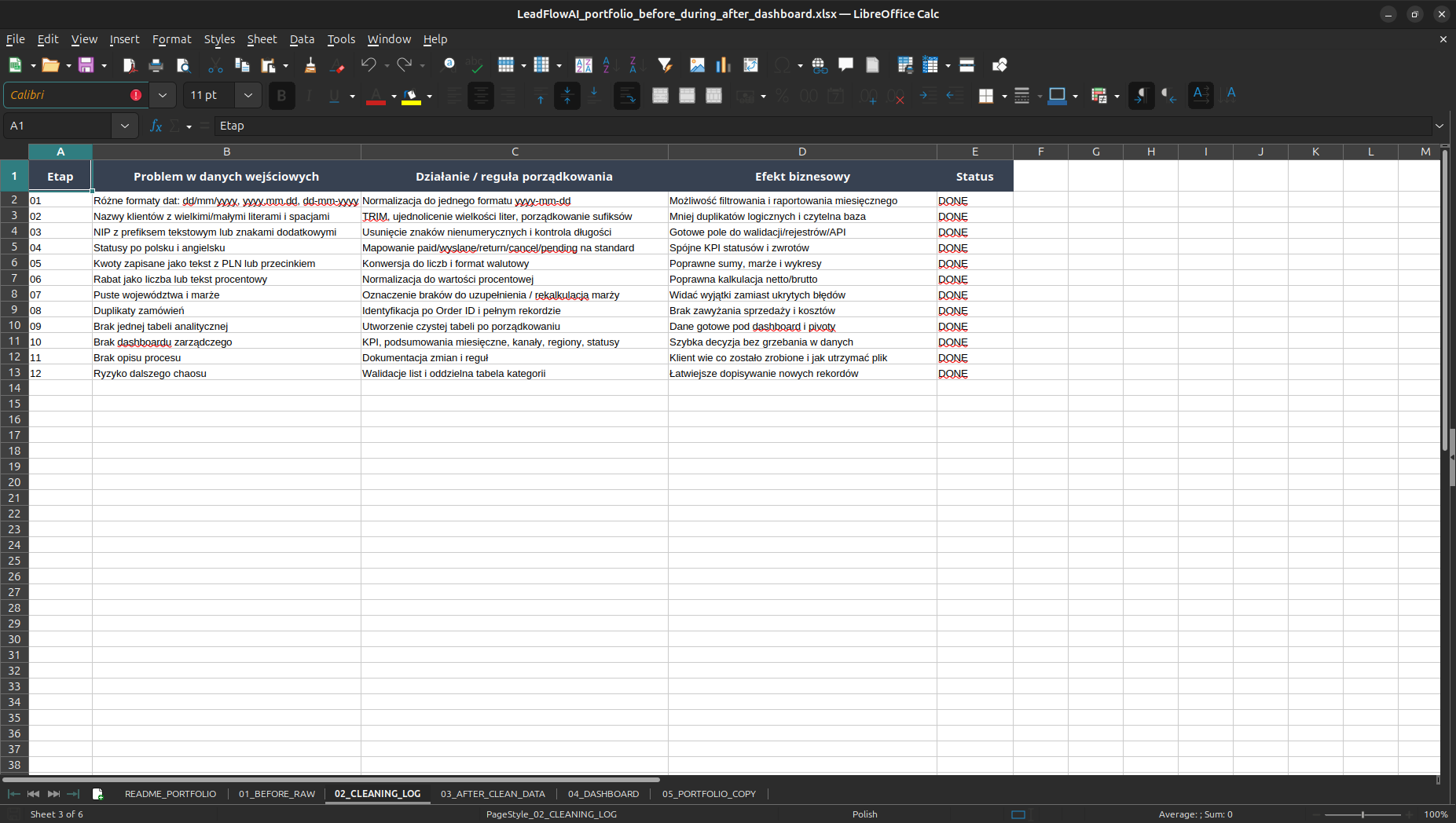Open font color dropdown arrow
Screen dimensions: 1456x823
394,96
